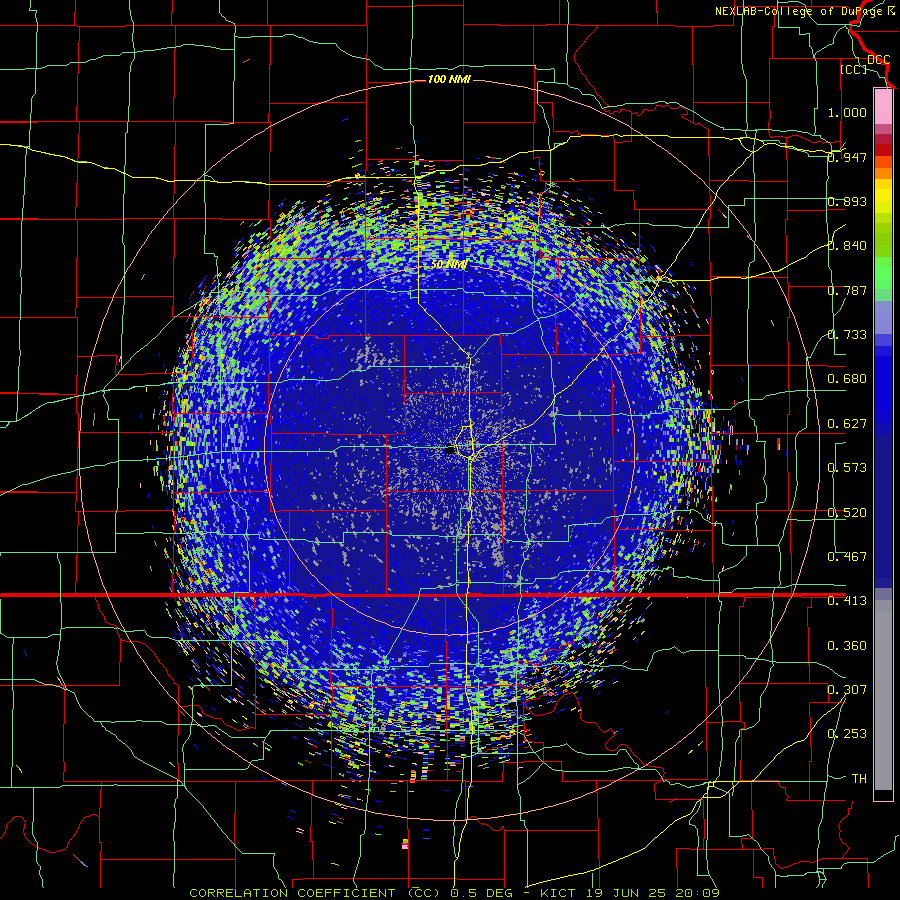Select the 0.840 scale value
900x900 pixels.
click(847, 246)
